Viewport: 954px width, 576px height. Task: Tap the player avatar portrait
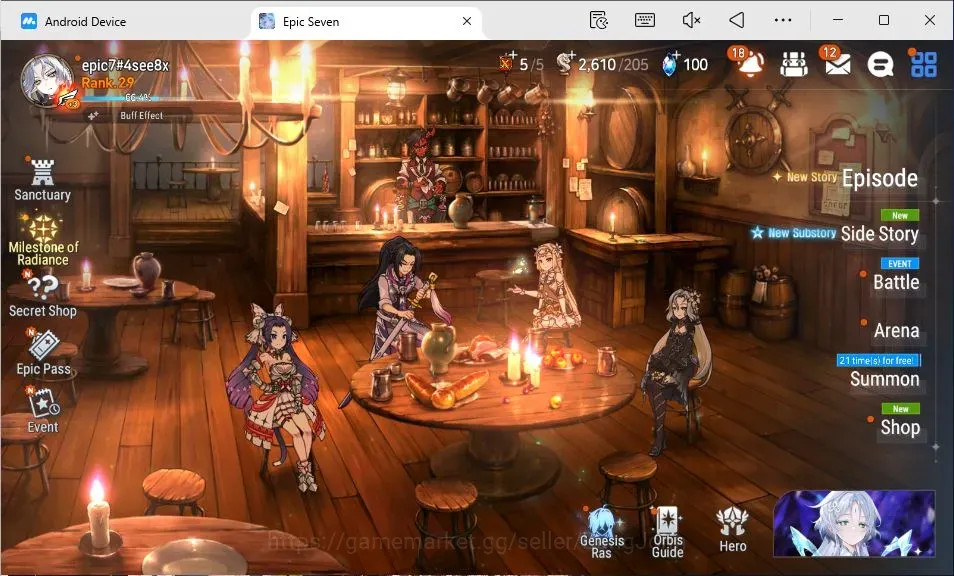[46, 81]
